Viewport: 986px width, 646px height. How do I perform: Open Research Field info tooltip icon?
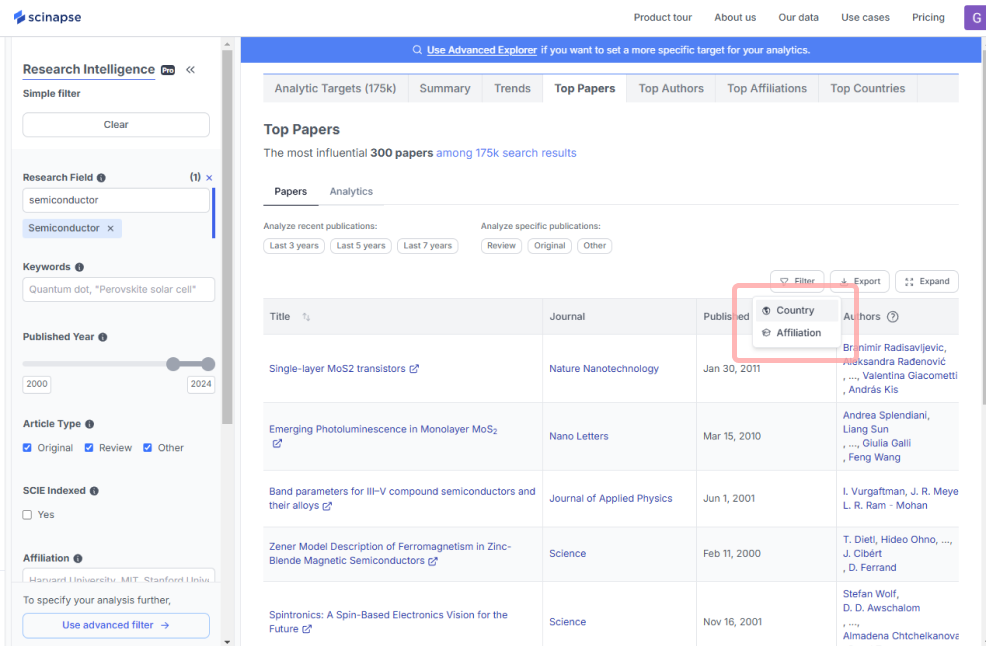pyautogui.click(x=101, y=178)
